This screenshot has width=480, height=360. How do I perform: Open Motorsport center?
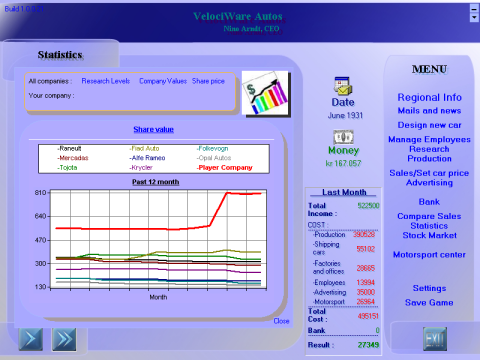429,255
